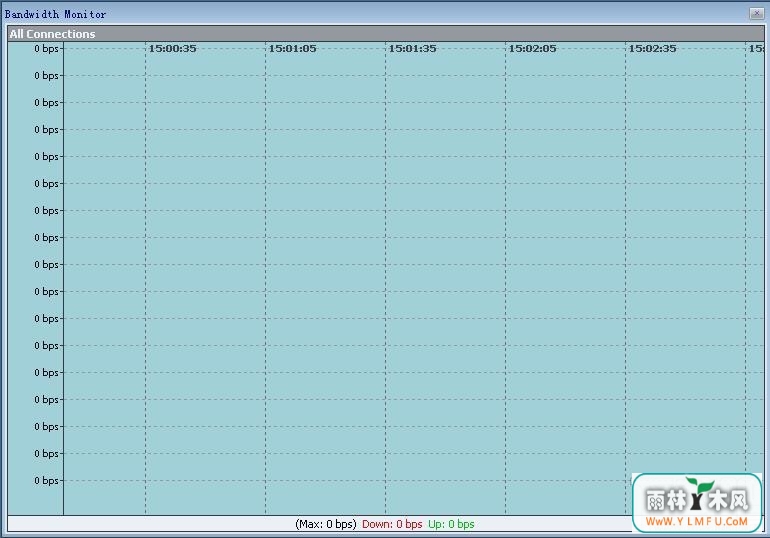Select the All Connections panel header
The height and width of the screenshot is (538, 770).
[385, 34]
